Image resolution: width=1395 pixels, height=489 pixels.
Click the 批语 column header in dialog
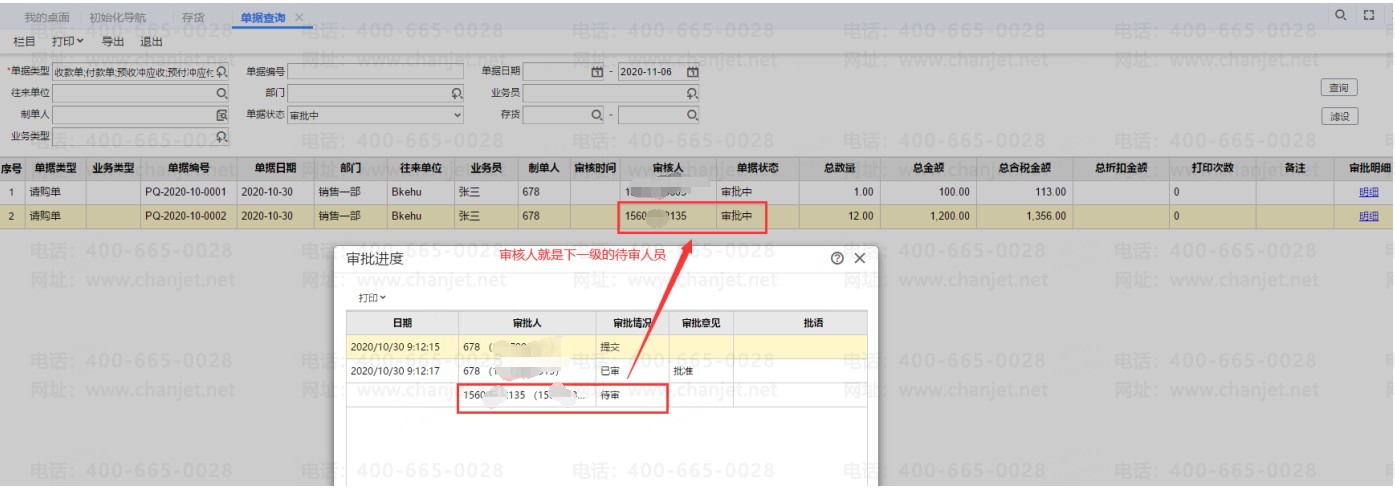(x=811, y=323)
